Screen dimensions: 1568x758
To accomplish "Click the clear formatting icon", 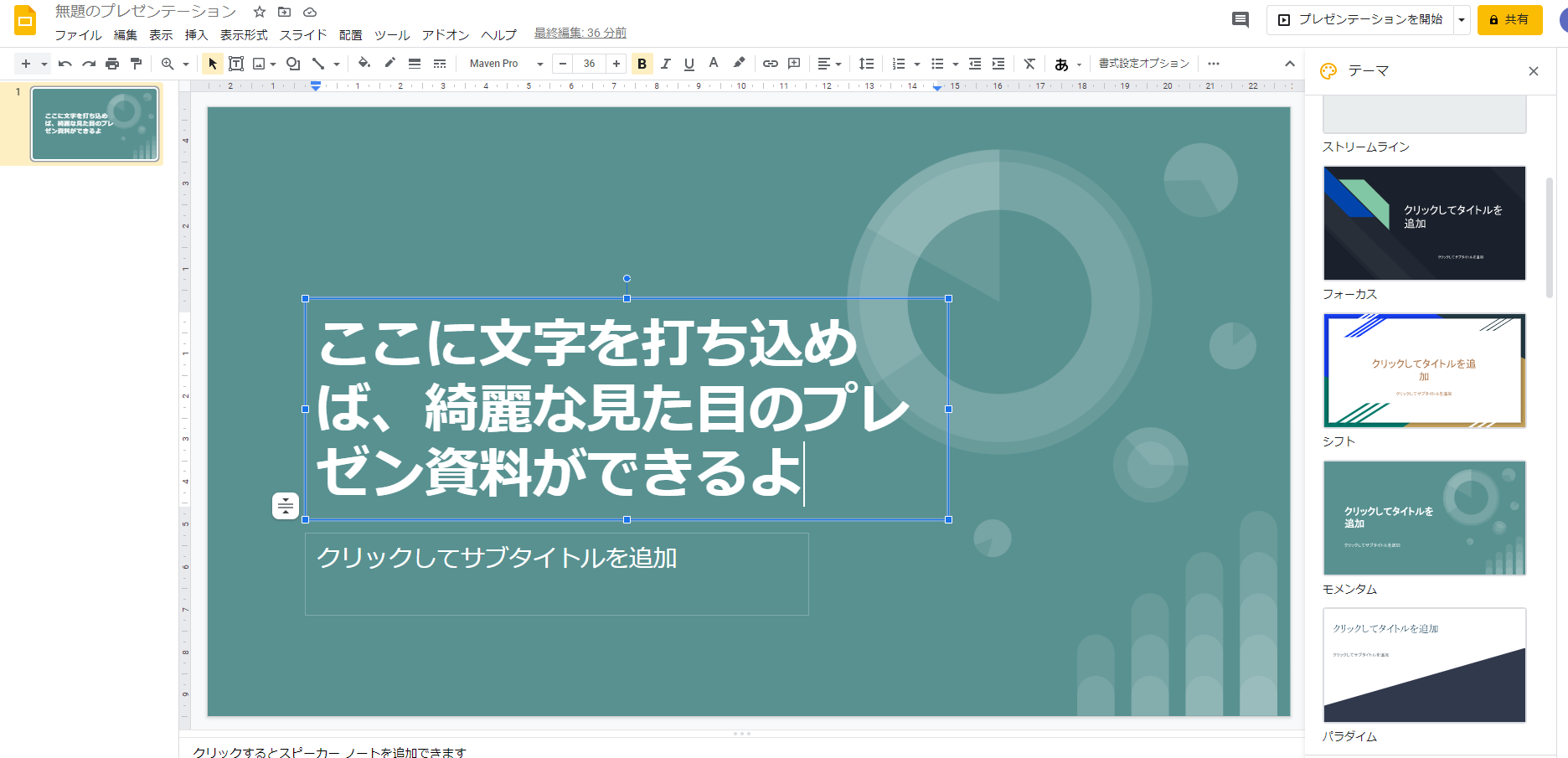I will click(x=1029, y=64).
